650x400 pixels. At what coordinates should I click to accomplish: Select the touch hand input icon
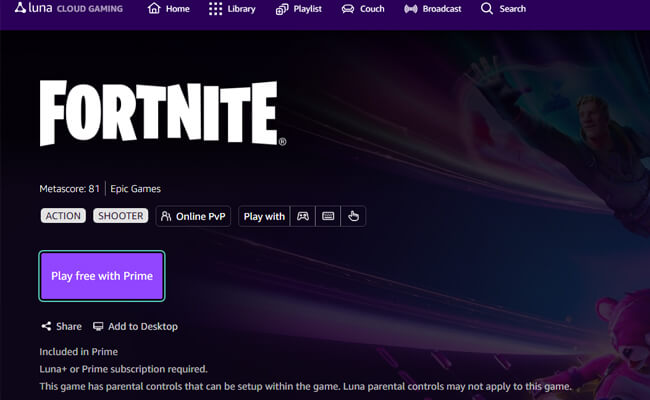(x=353, y=216)
